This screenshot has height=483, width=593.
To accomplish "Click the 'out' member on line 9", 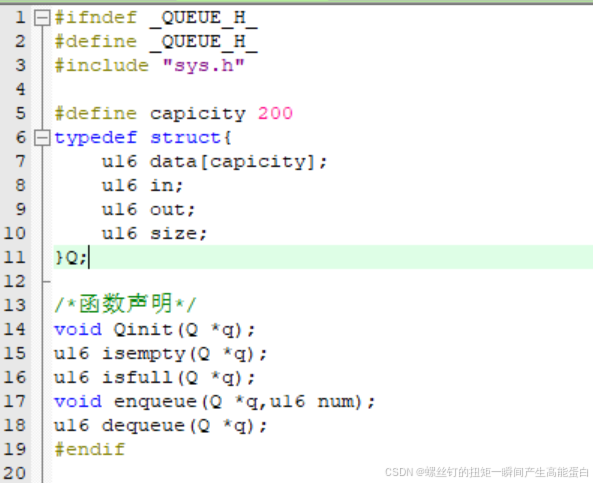I will coord(167,210).
